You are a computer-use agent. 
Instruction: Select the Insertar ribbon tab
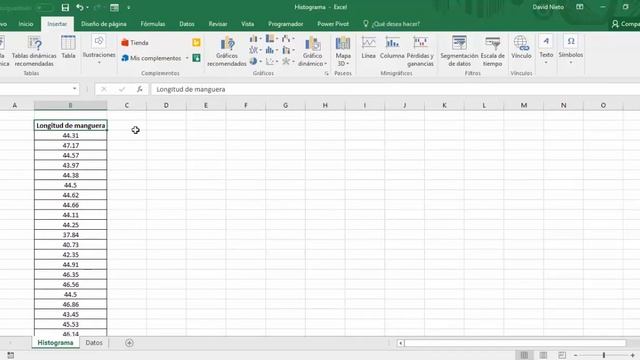[x=57, y=24]
